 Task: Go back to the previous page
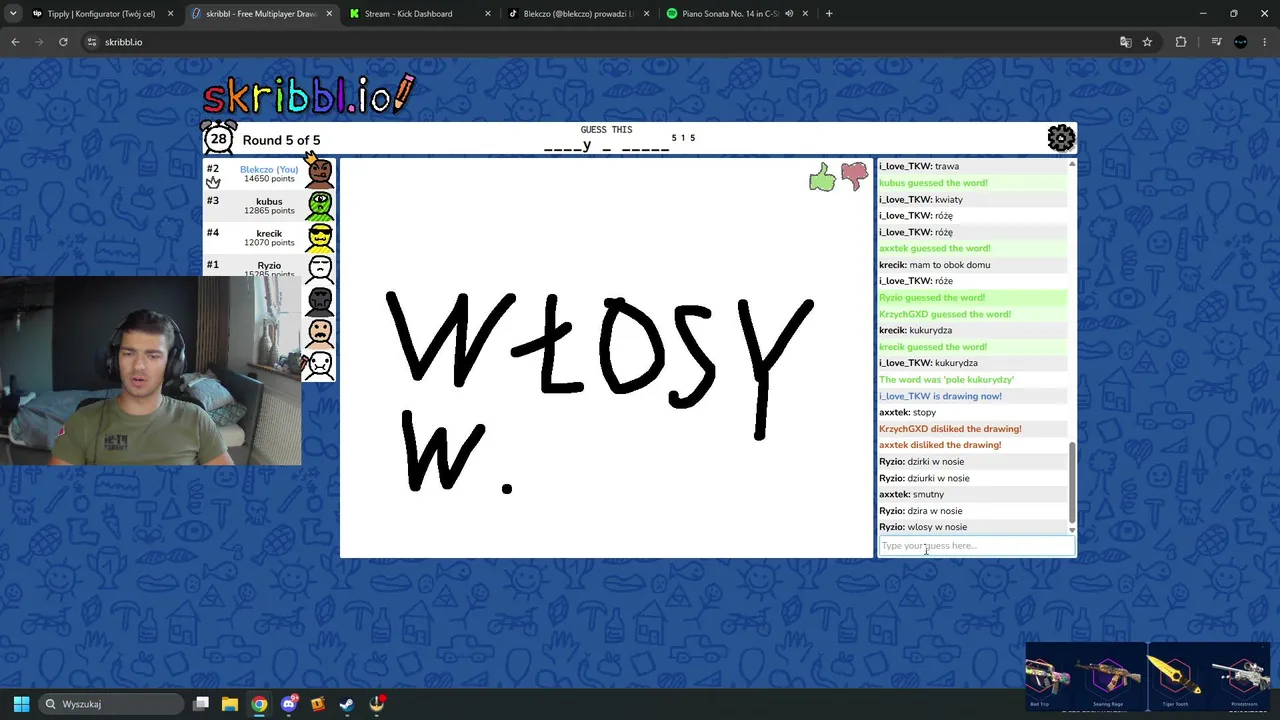pos(15,42)
